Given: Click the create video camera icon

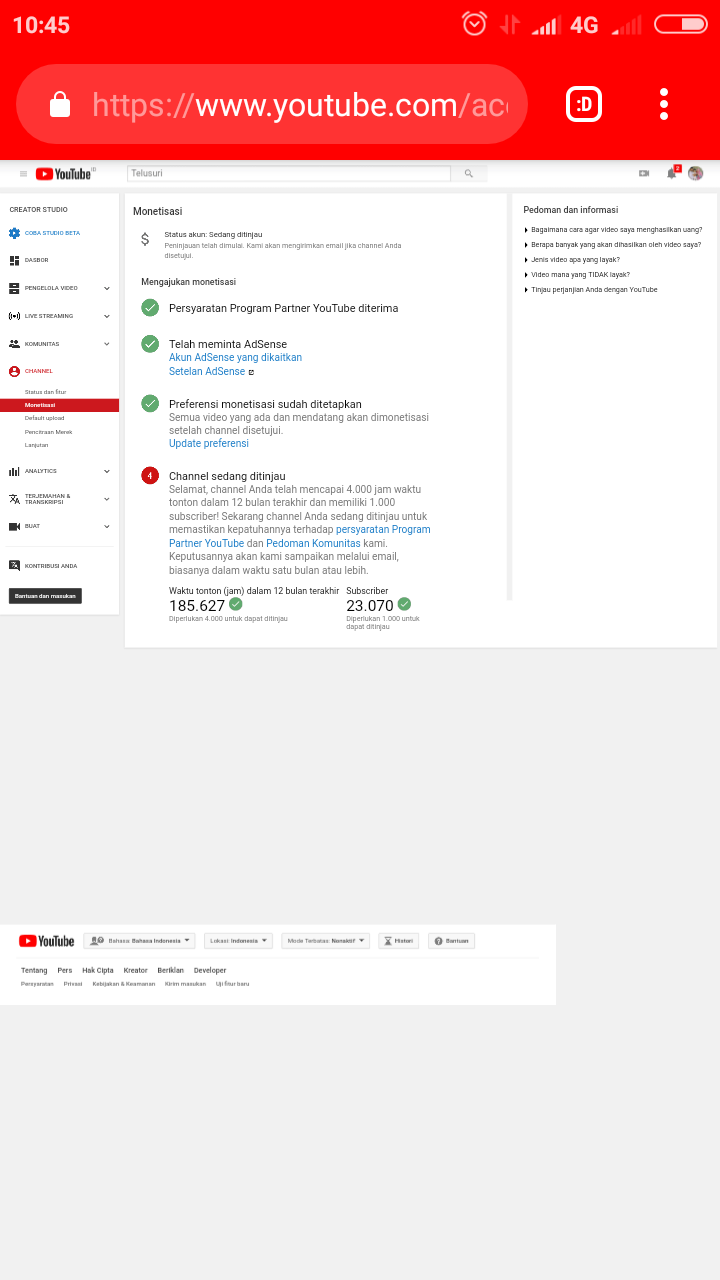Looking at the screenshot, I should [x=644, y=174].
